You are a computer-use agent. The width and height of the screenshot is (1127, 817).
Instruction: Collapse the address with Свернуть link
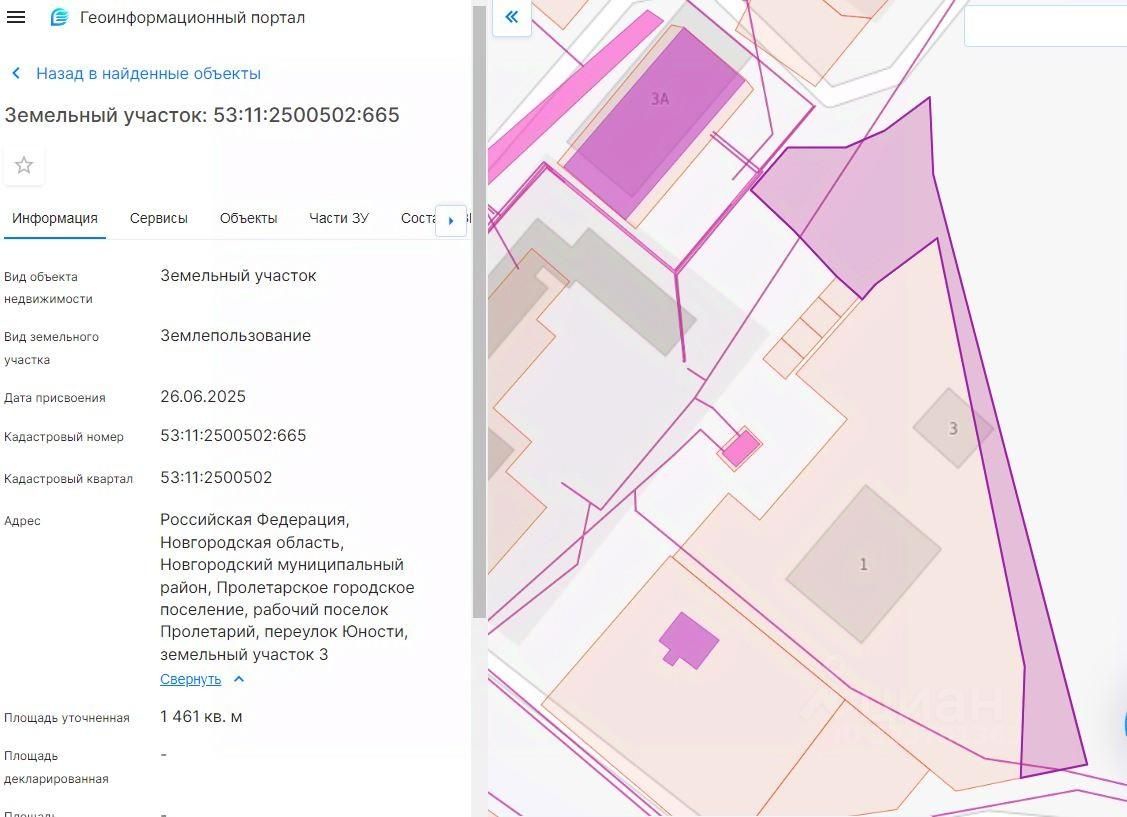point(190,679)
